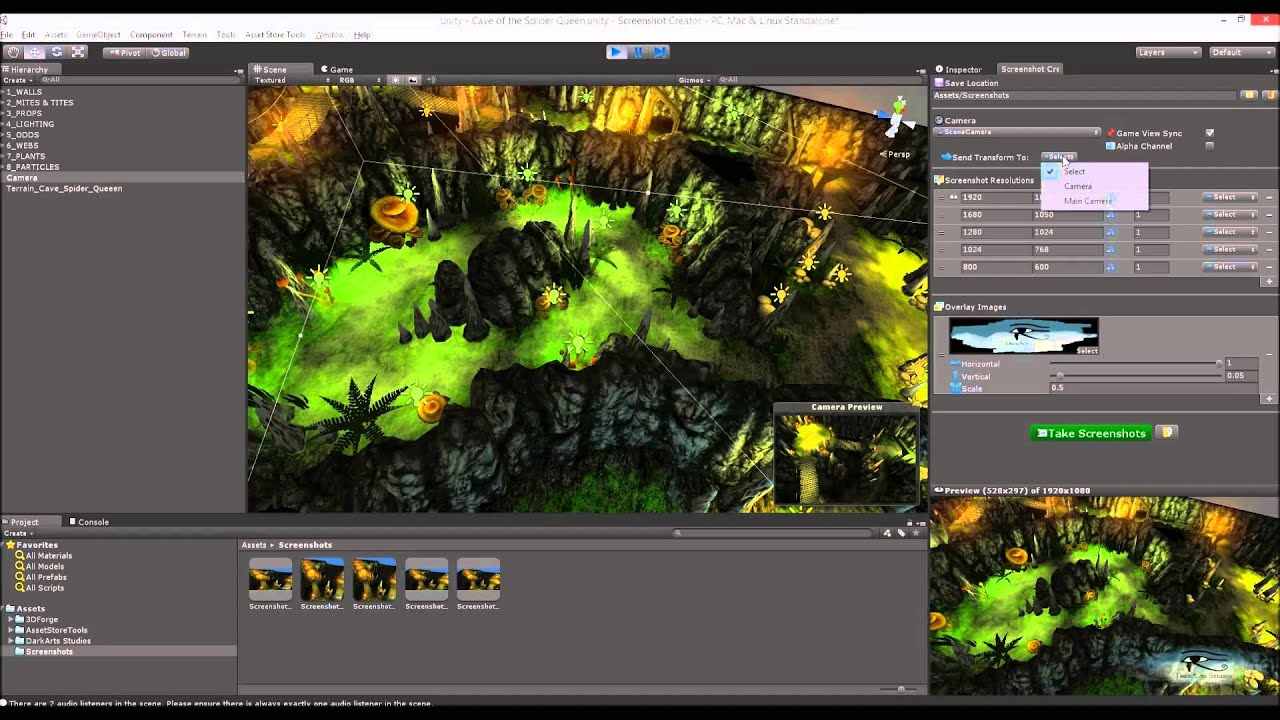Open the Component menu

pyautogui.click(x=151, y=35)
